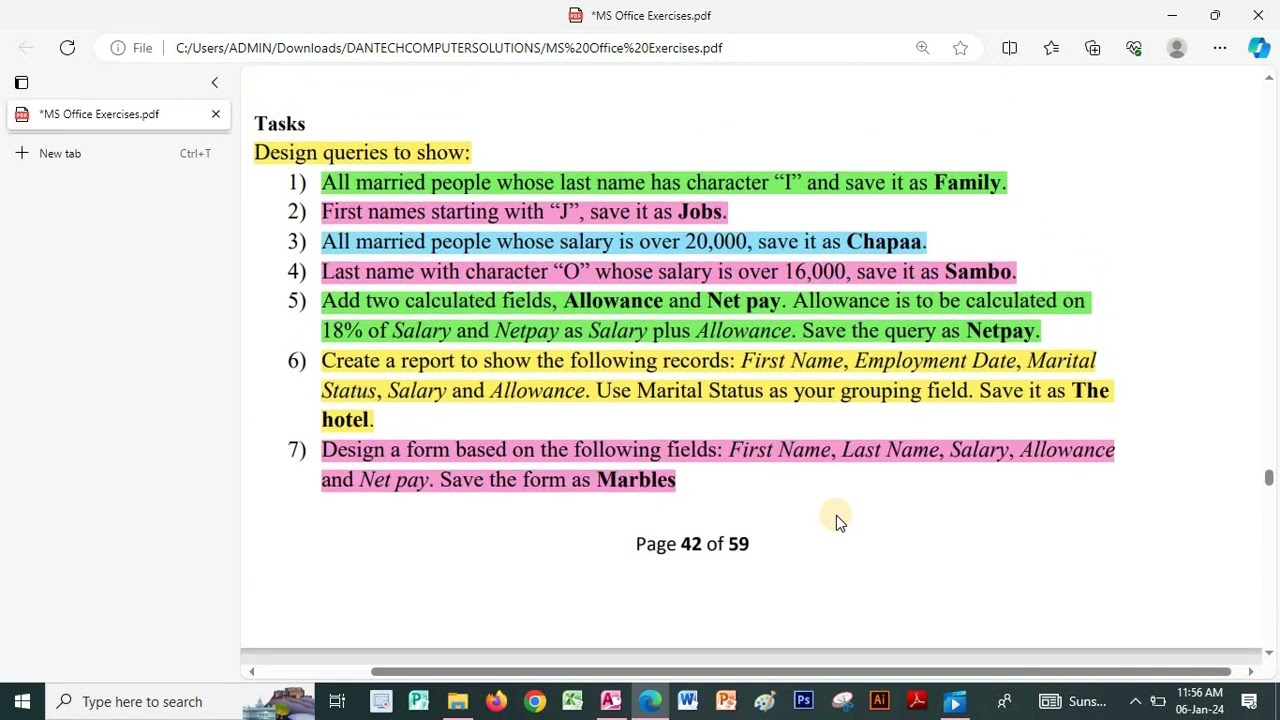Open the Paint palette icon on taskbar
Screen dimensions: 1280x720
coord(765,702)
